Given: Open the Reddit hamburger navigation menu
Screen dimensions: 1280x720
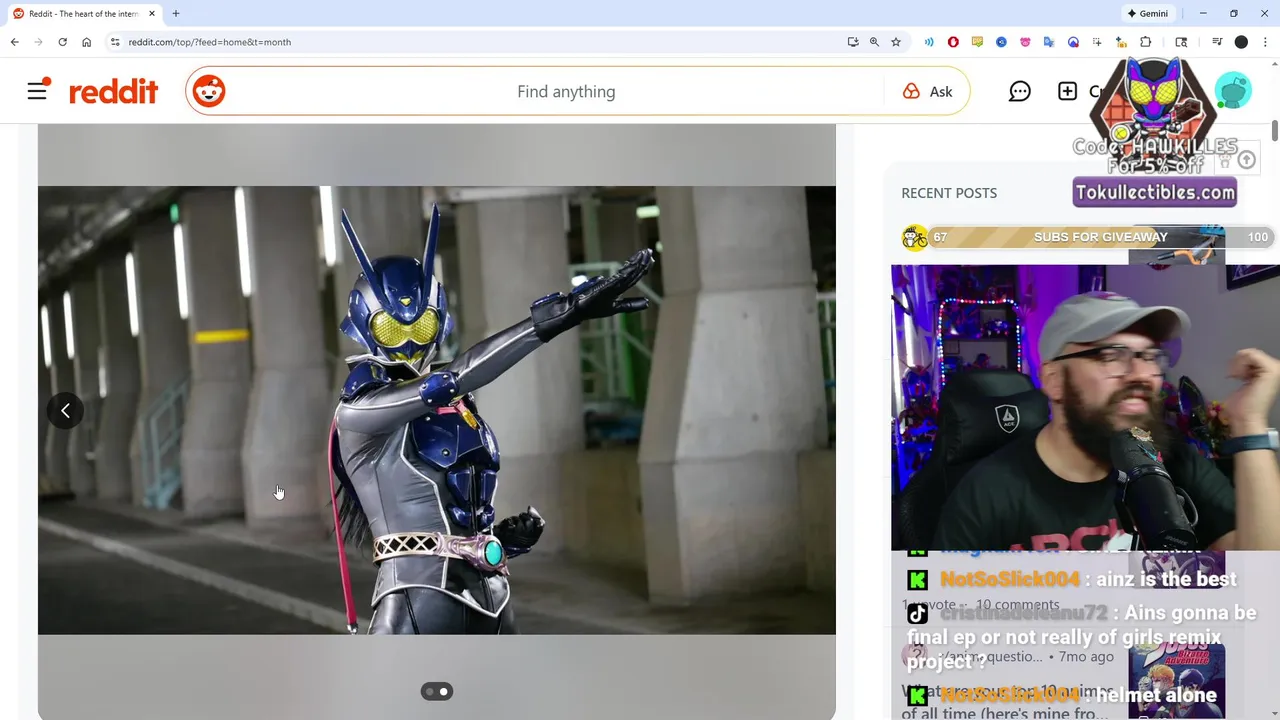Looking at the screenshot, I should pos(37,91).
